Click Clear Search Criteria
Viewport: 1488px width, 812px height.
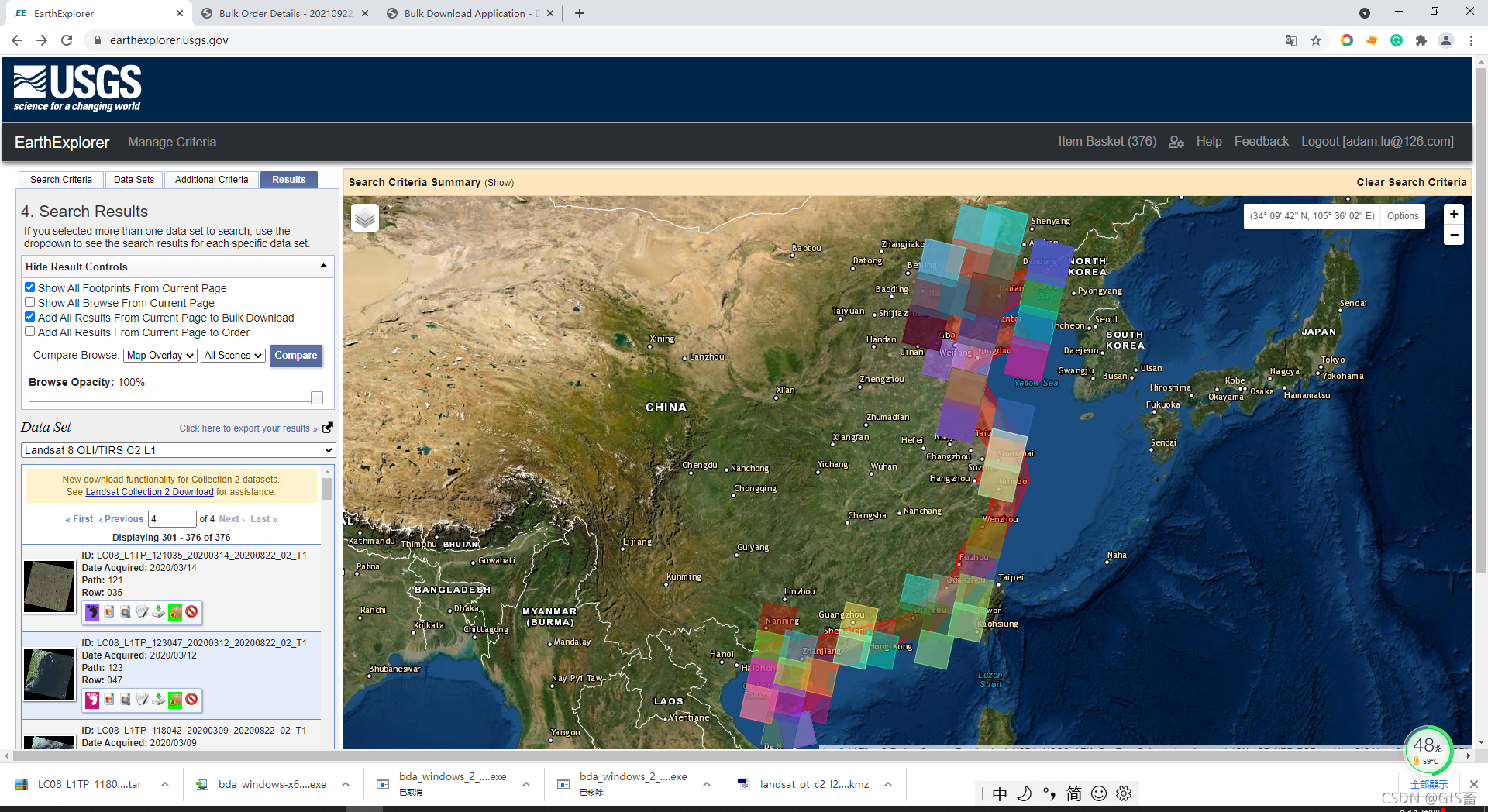(1411, 182)
